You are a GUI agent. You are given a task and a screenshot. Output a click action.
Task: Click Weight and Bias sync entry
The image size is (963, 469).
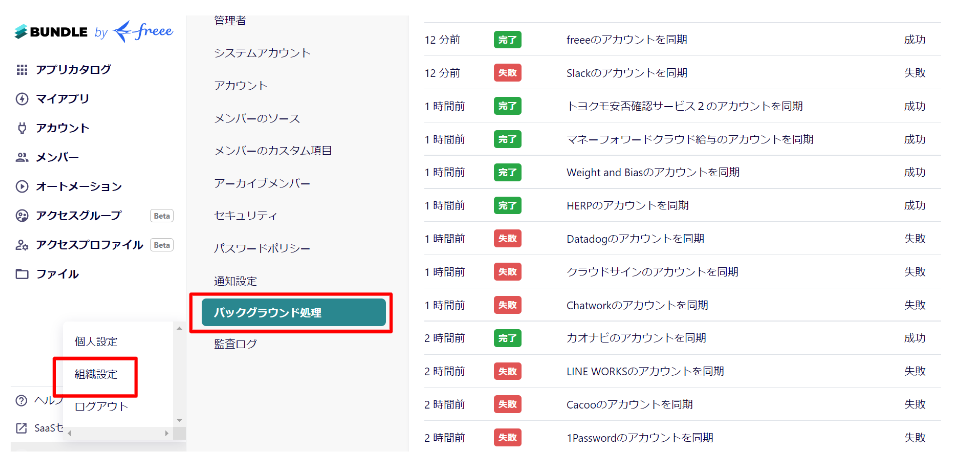click(653, 172)
